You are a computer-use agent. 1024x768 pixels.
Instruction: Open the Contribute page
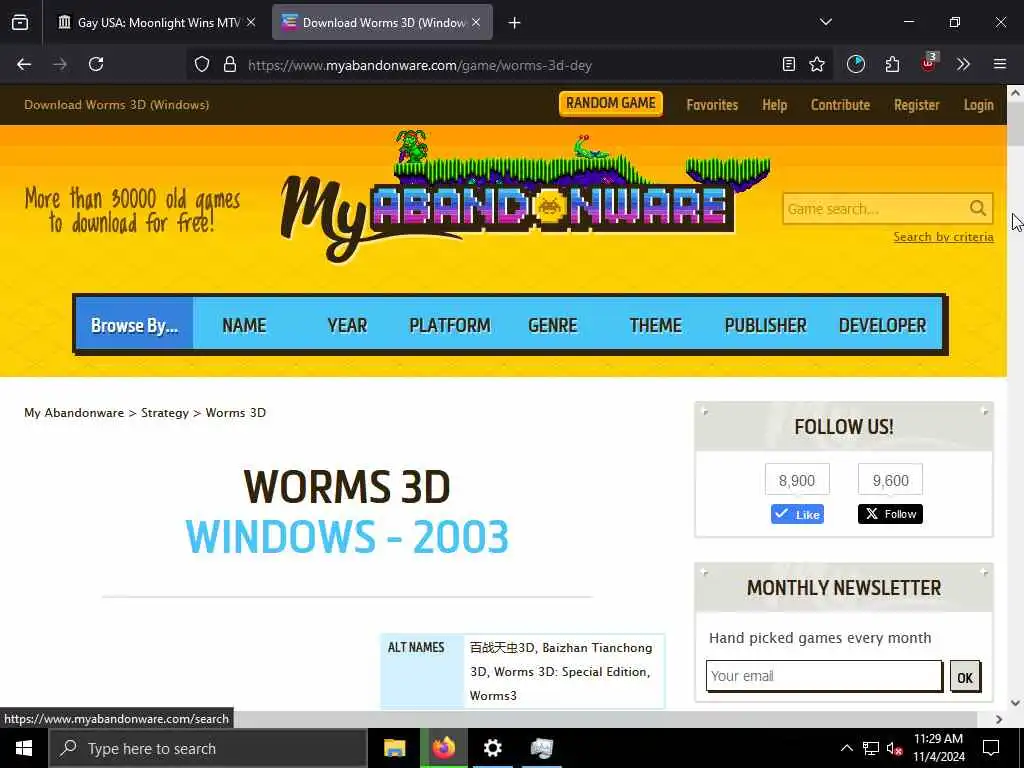pos(840,105)
